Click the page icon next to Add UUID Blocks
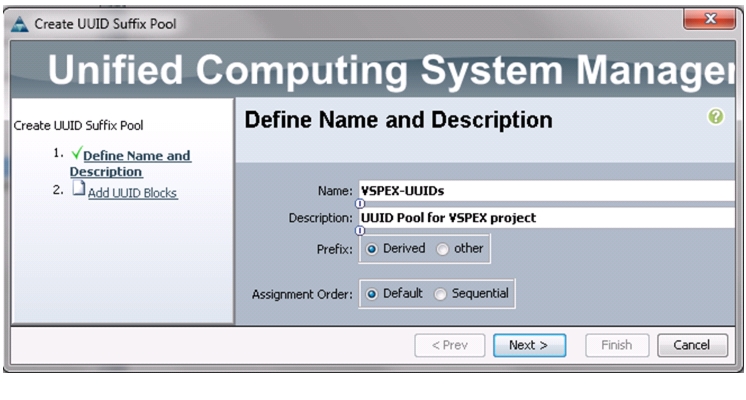Viewport: 746px width, 400px height. point(79,188)
